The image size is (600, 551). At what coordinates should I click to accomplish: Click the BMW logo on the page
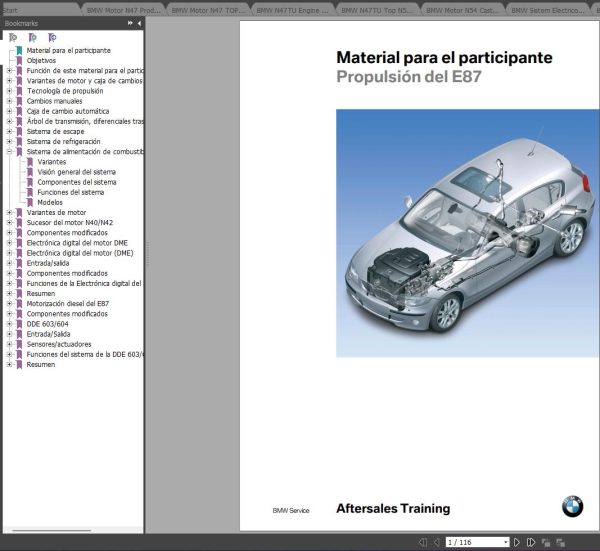(x=572, y=506)
